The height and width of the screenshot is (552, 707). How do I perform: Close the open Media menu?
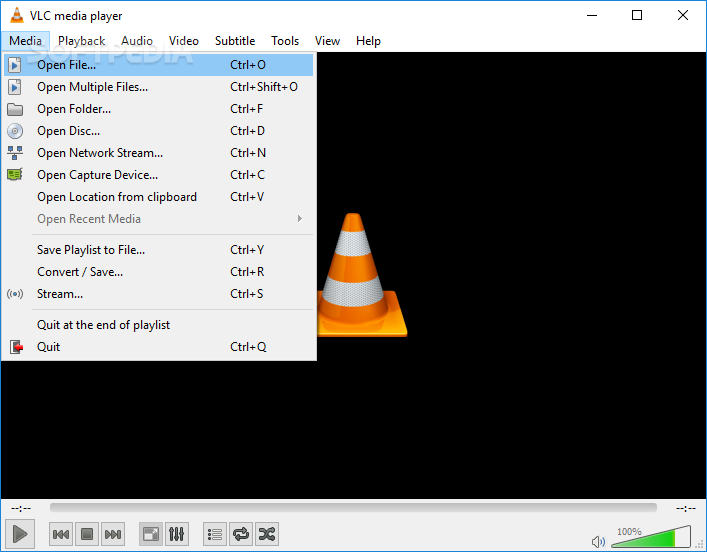25,41
